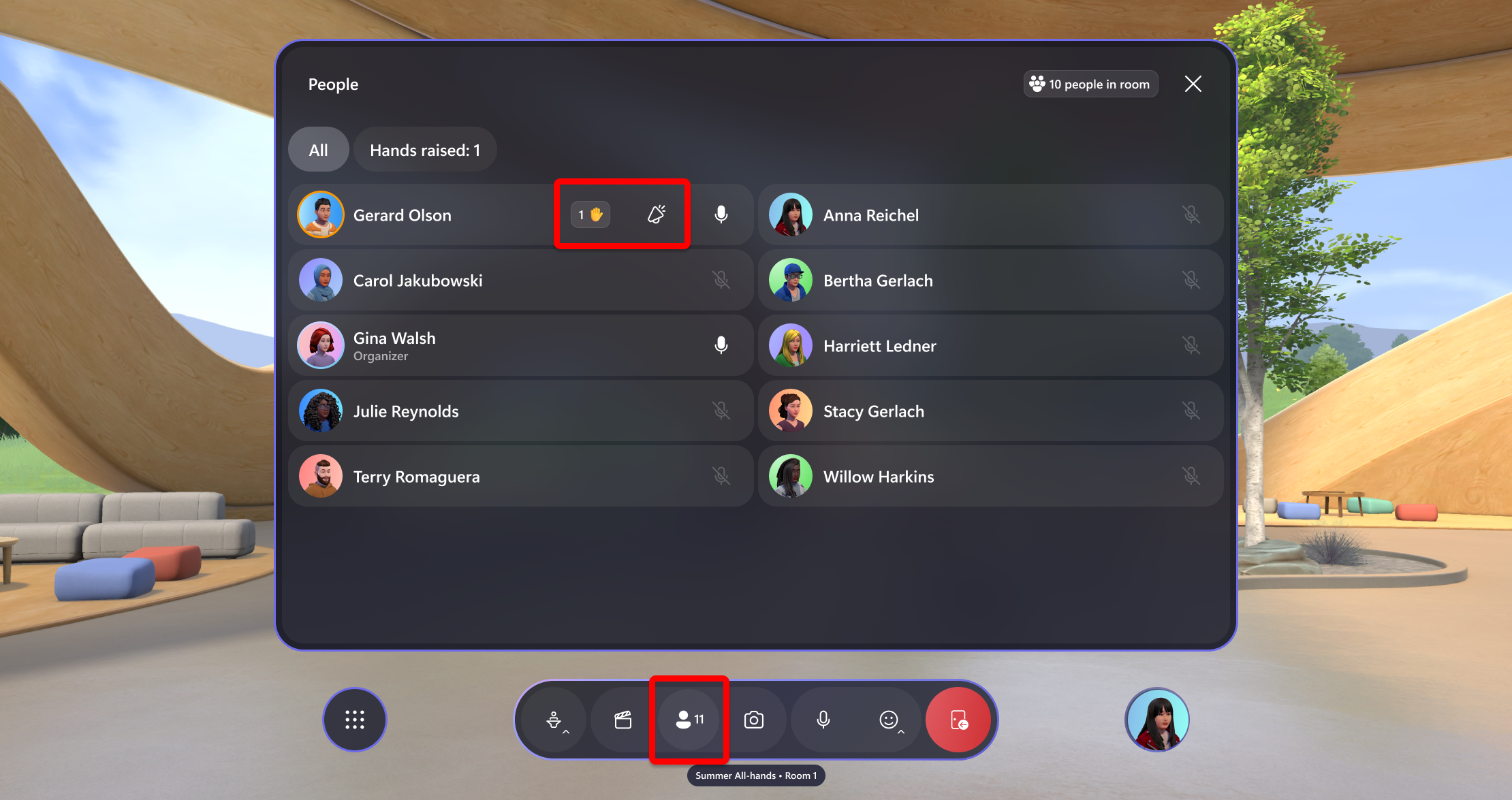
Task: Select the Hands raised tab
Action: pyautogui.click(x=425, y=150)
